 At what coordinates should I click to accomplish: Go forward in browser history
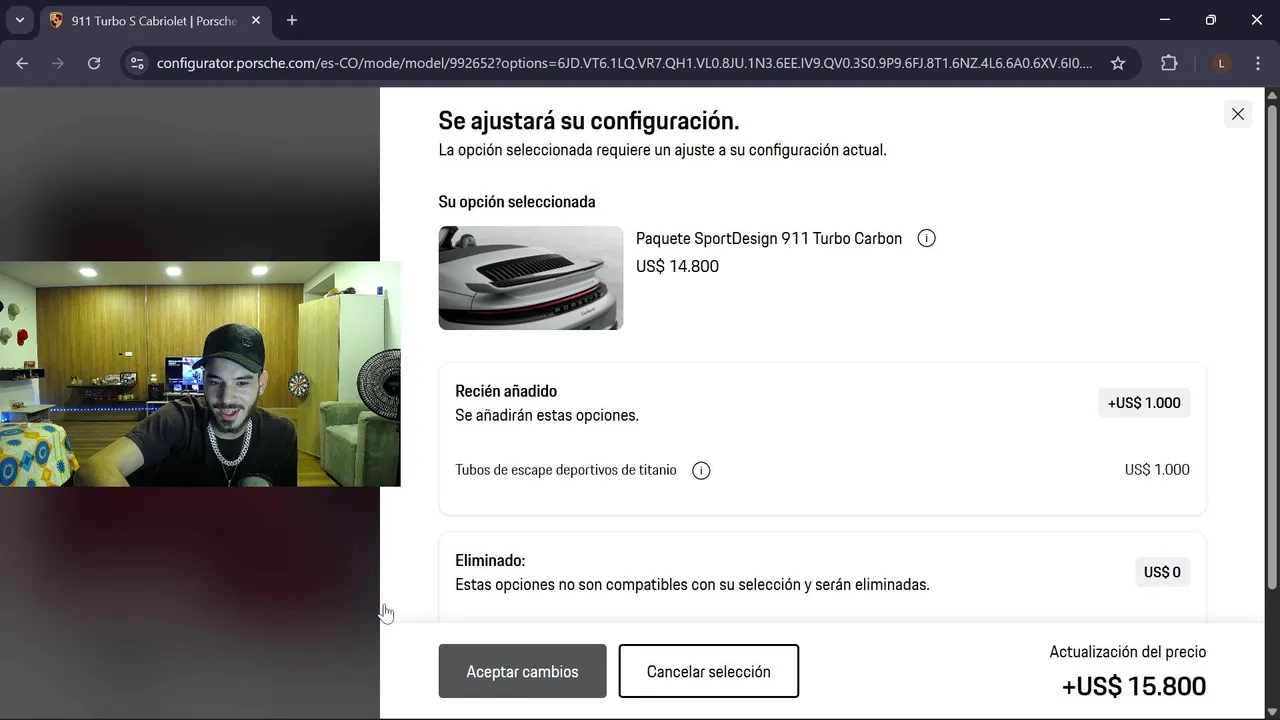click(58, 63)
